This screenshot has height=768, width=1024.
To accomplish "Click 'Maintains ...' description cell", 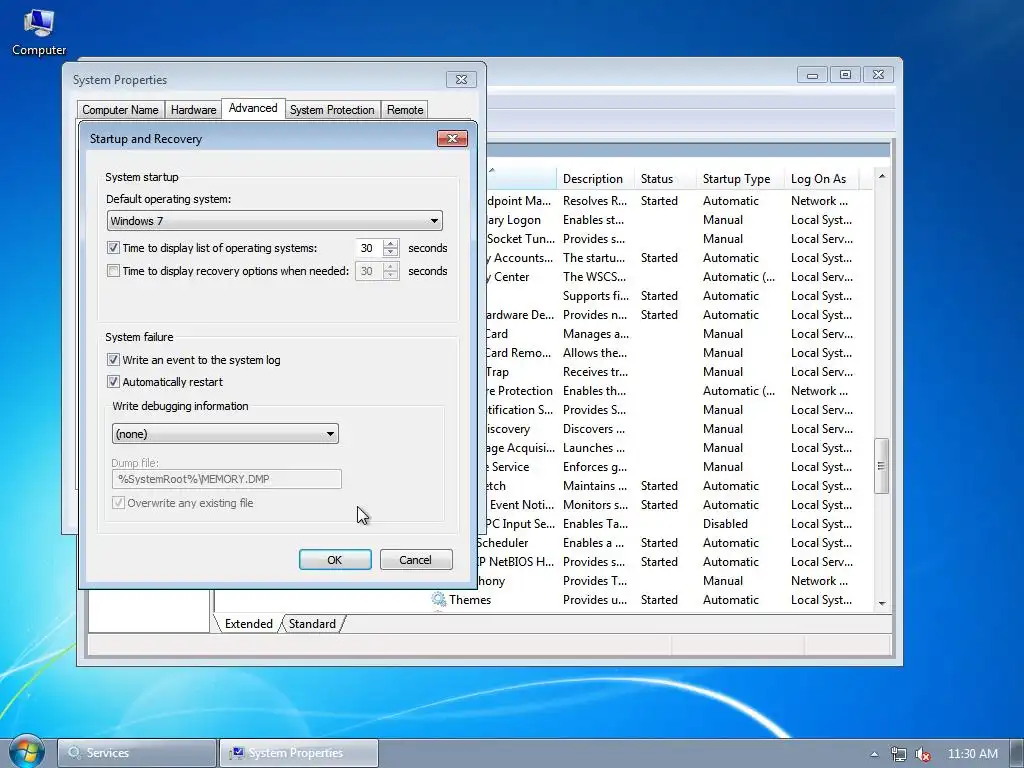I will [595, 486].
